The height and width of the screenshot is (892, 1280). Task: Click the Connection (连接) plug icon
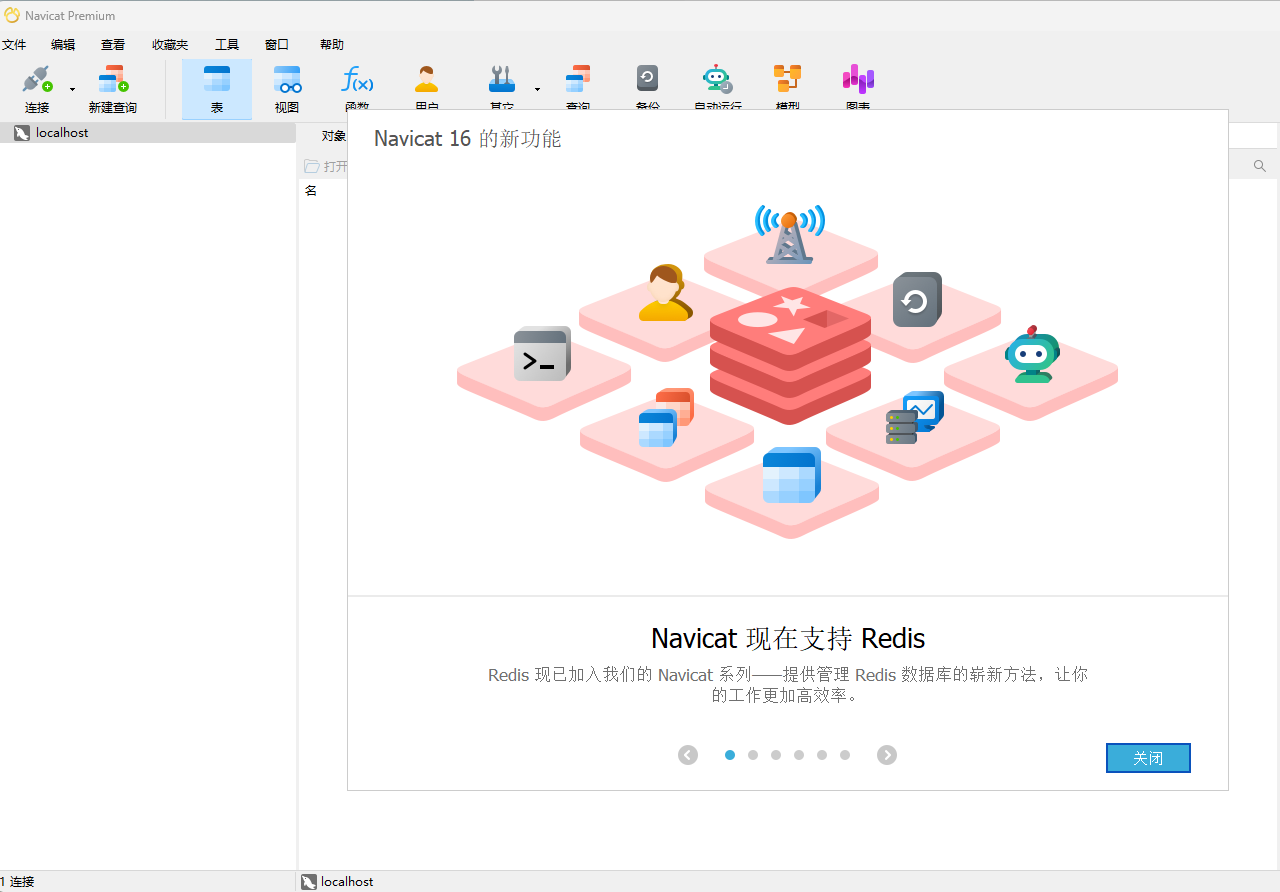[37, 80]
